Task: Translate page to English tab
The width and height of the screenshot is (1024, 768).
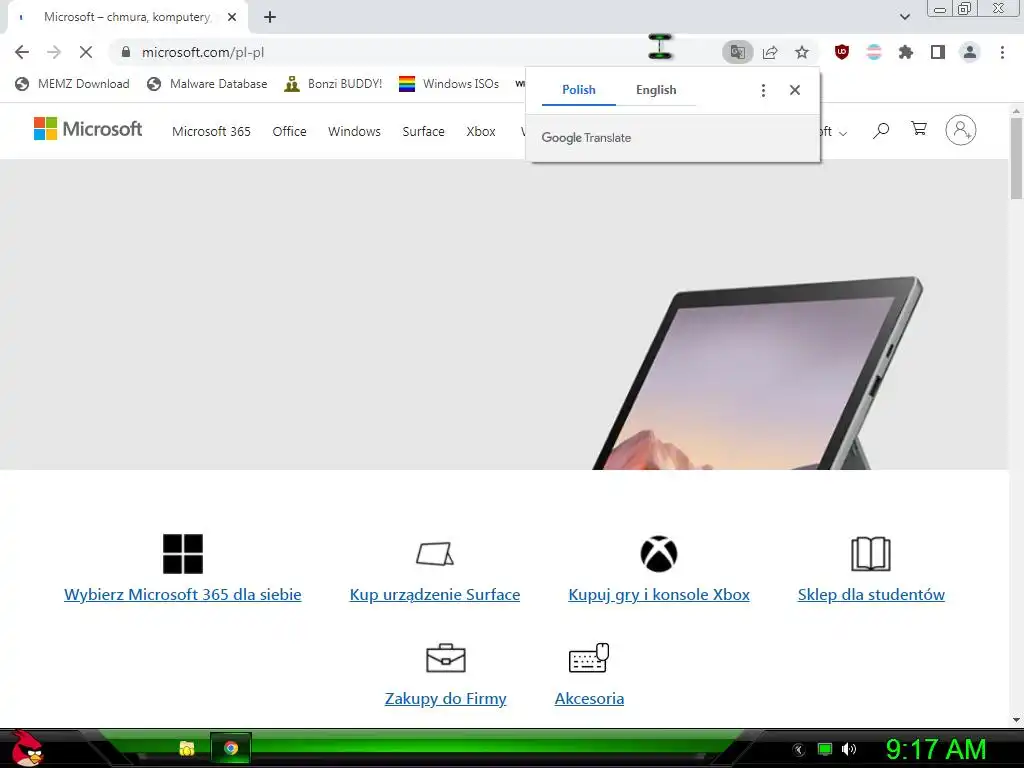Action: [656, 90]
